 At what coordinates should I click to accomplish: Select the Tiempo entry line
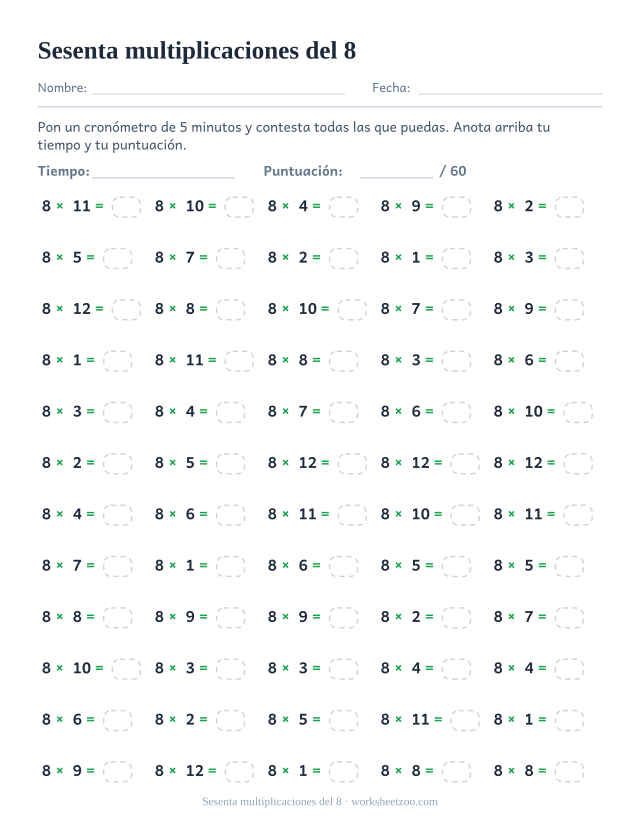pyautogui.click(x=163, y=177)
